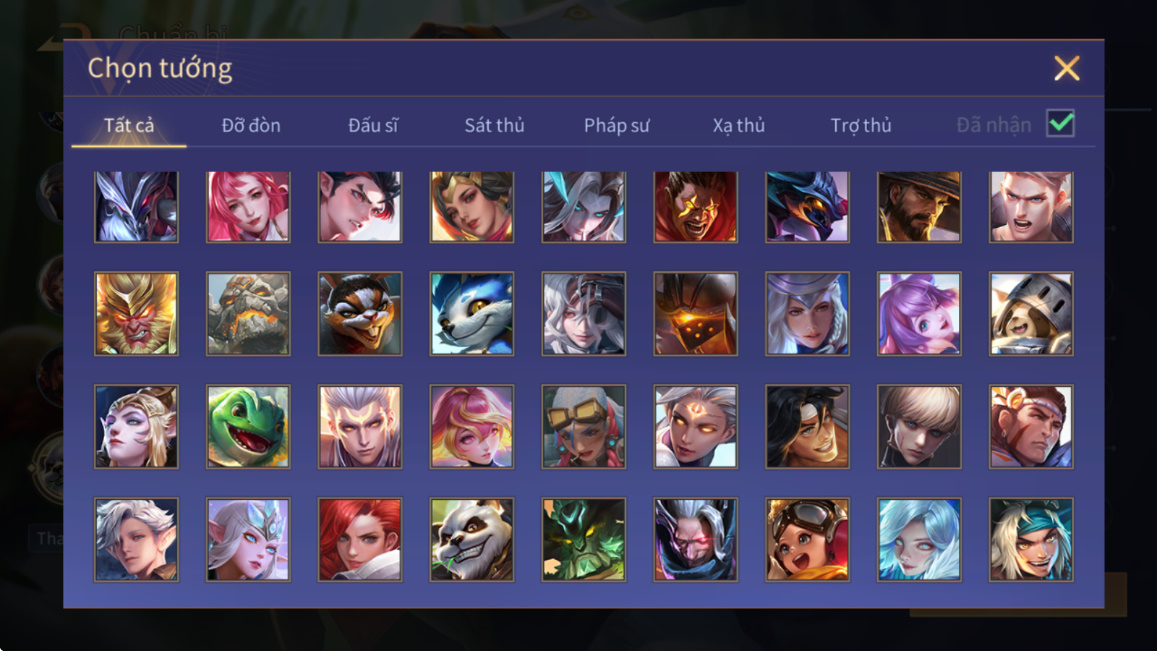
Task: Choose the raccoon in knight helmet hero
Action: point(1031,314)
